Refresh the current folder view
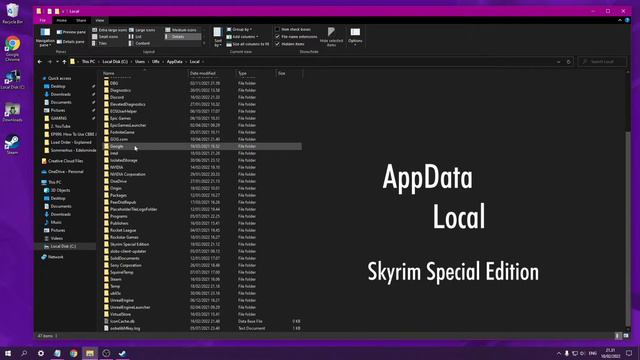The image size is (640, 360). click(x=569, y=62)
